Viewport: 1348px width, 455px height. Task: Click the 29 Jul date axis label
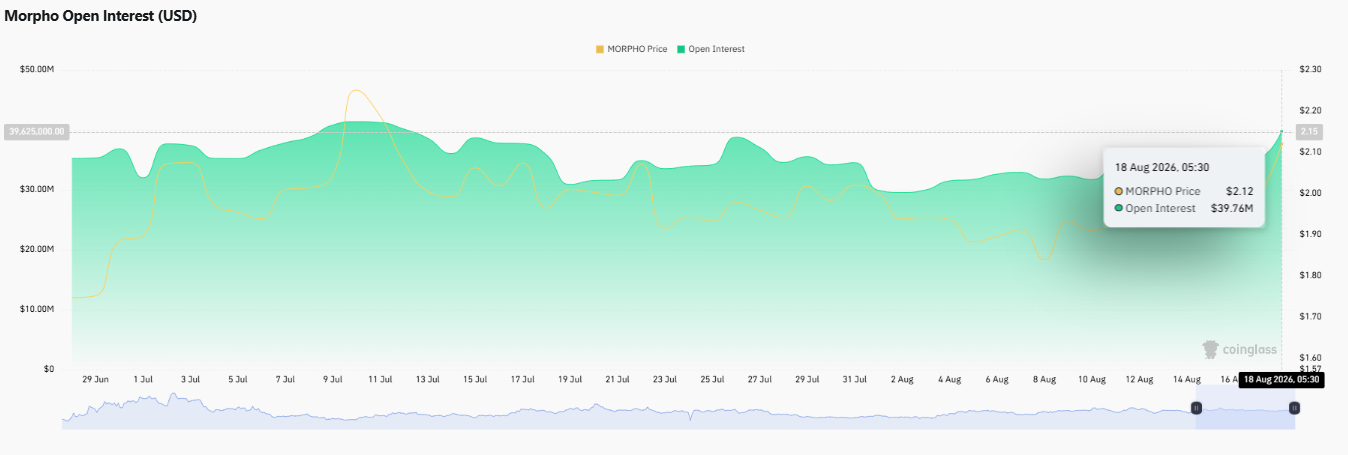(807, 380)
